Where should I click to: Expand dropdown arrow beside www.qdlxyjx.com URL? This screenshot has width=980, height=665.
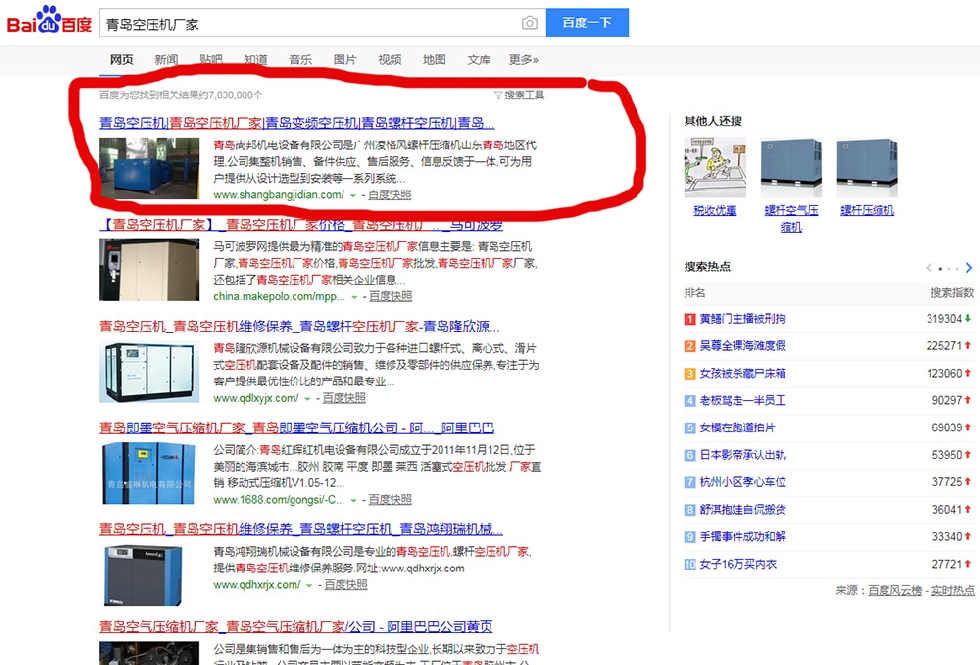[307, 399]
